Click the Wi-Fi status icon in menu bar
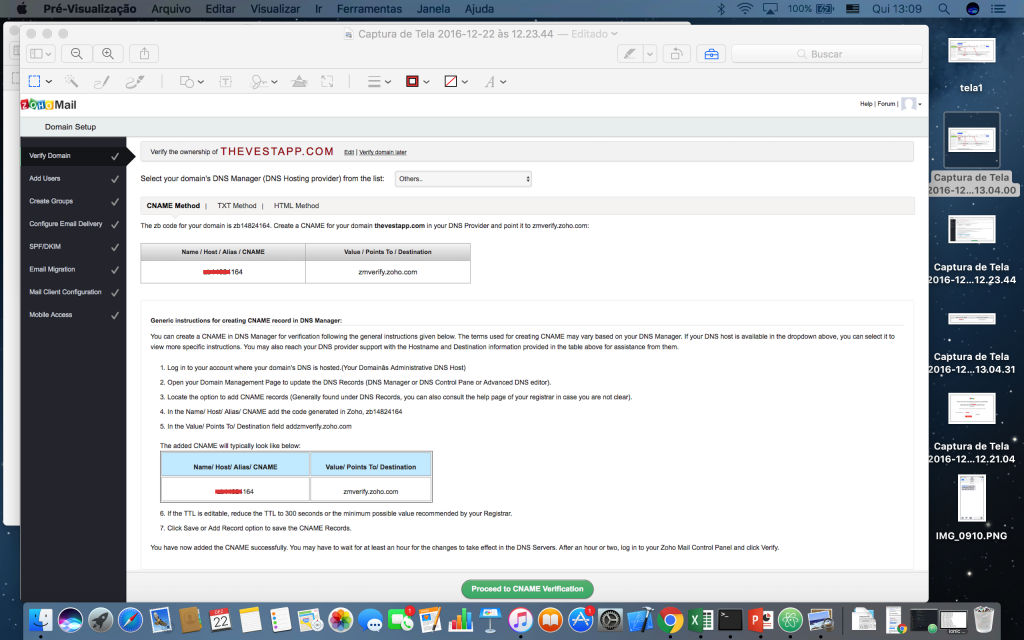Screen dimensions: 1024x640 (744, 8)
